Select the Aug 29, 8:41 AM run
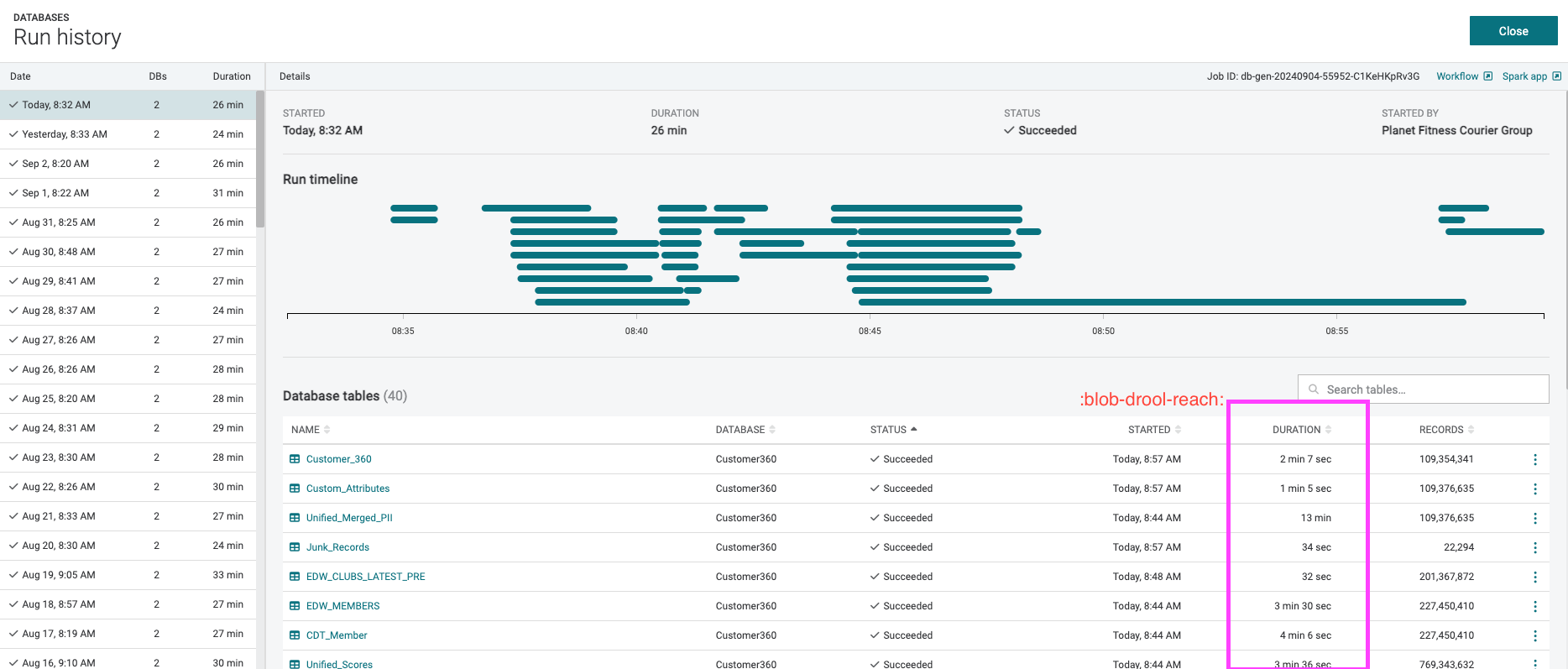1568x669 pixels. pyautogui.click(x=128, y=281)
